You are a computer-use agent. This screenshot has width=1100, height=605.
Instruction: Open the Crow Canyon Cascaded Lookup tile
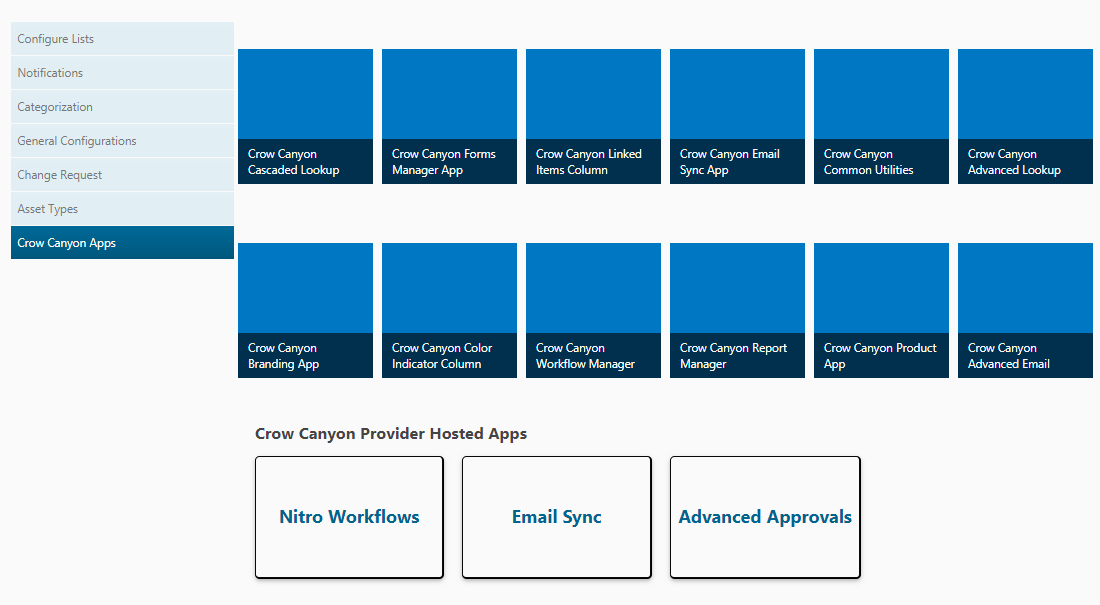[x=305, y=117]
